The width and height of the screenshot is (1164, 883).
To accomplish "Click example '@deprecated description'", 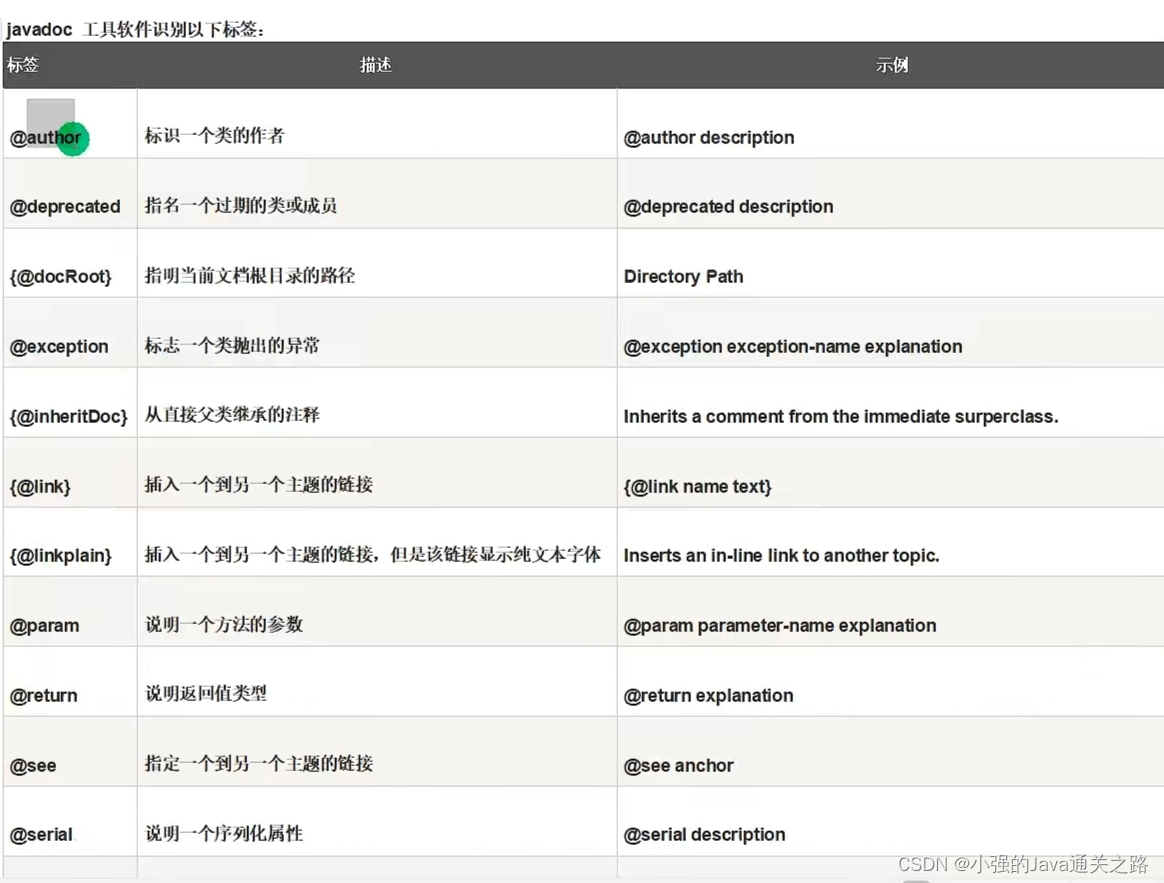I will tap(728, 206).
